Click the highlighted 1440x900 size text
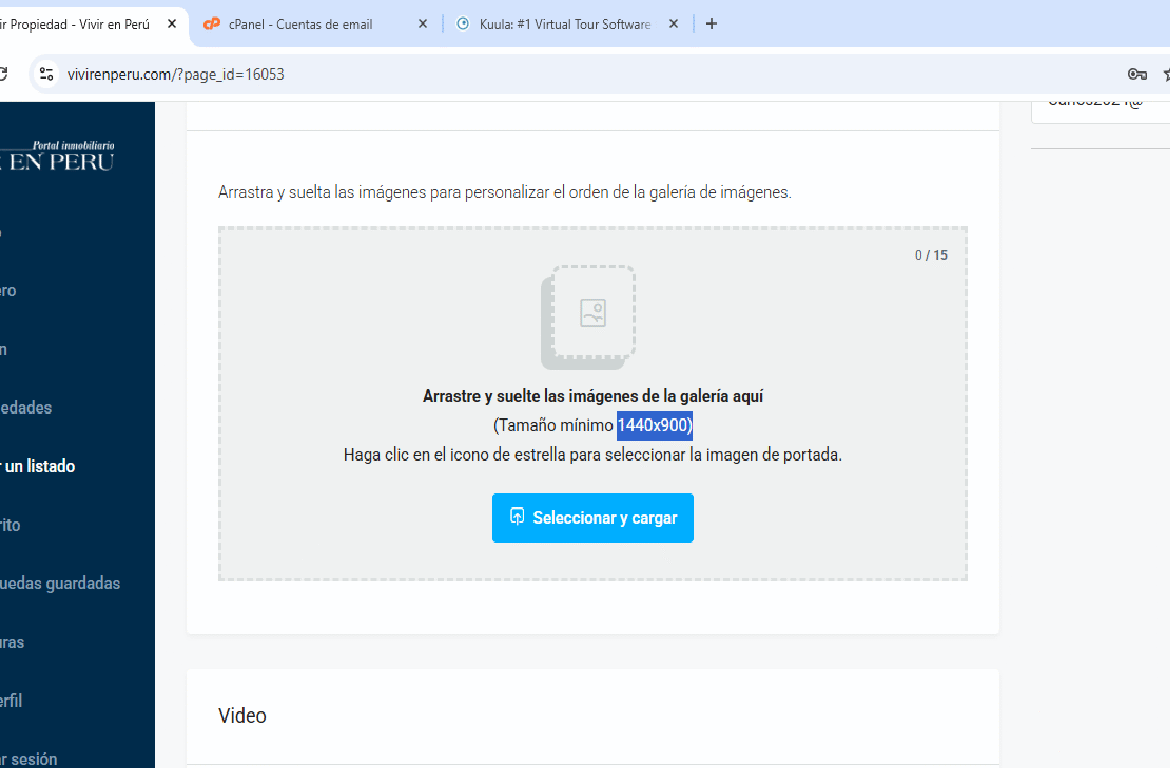The height and width of the screenshot is (768, 1170). pos(654,425)
